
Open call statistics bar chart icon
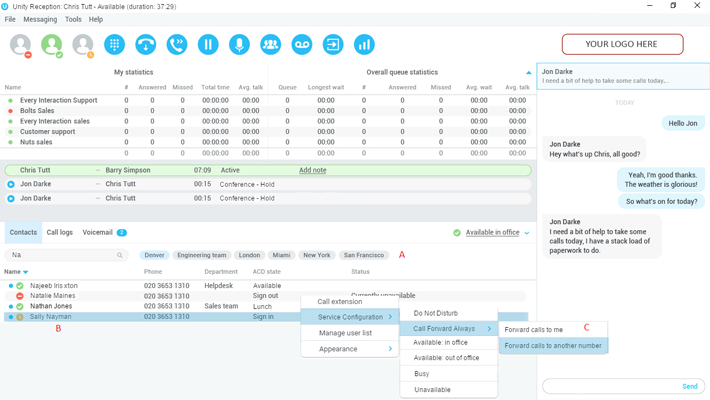tap(364, 44)
